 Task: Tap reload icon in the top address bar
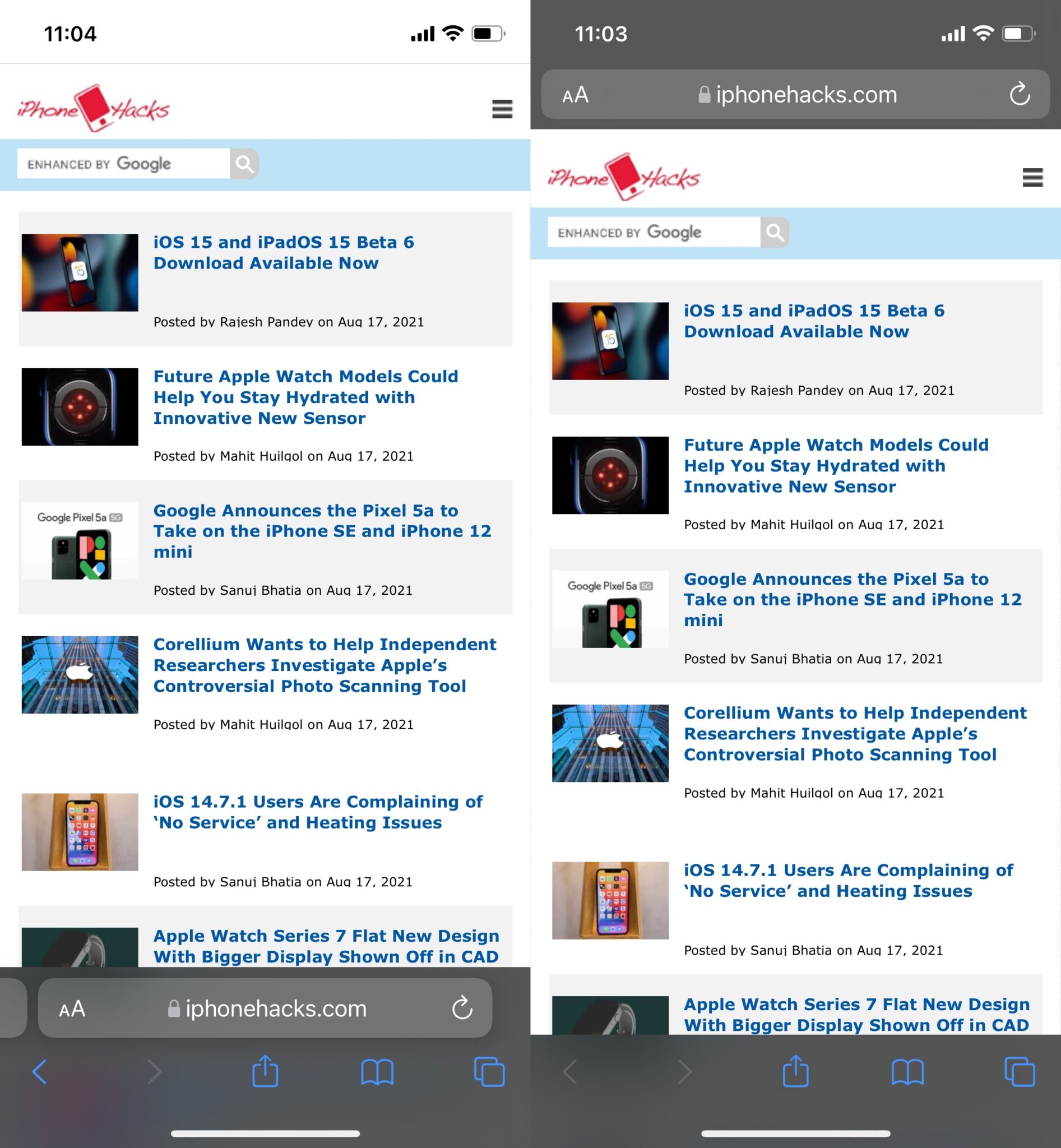[1020, 94]
